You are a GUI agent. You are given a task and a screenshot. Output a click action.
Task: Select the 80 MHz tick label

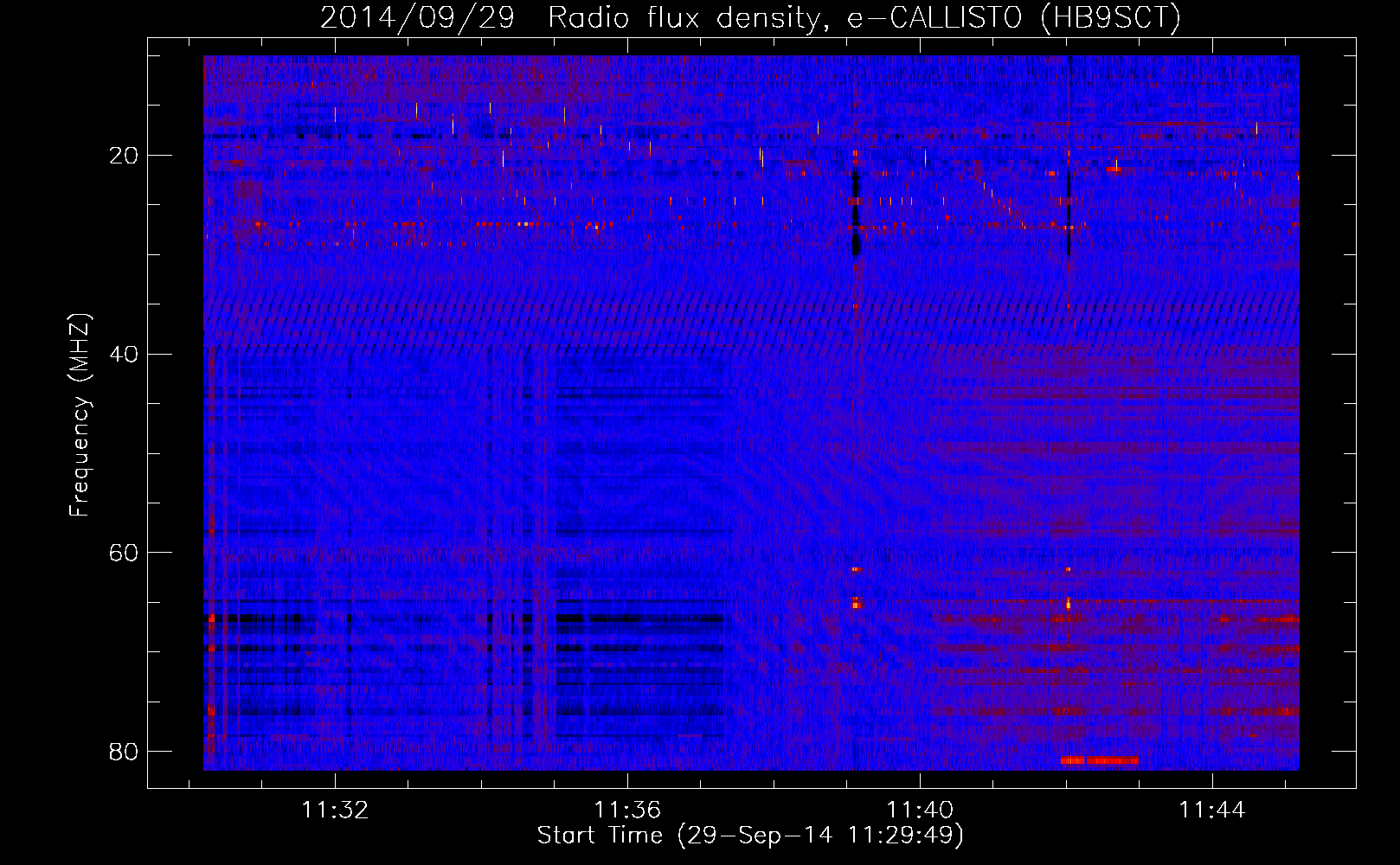pos(124,751)
